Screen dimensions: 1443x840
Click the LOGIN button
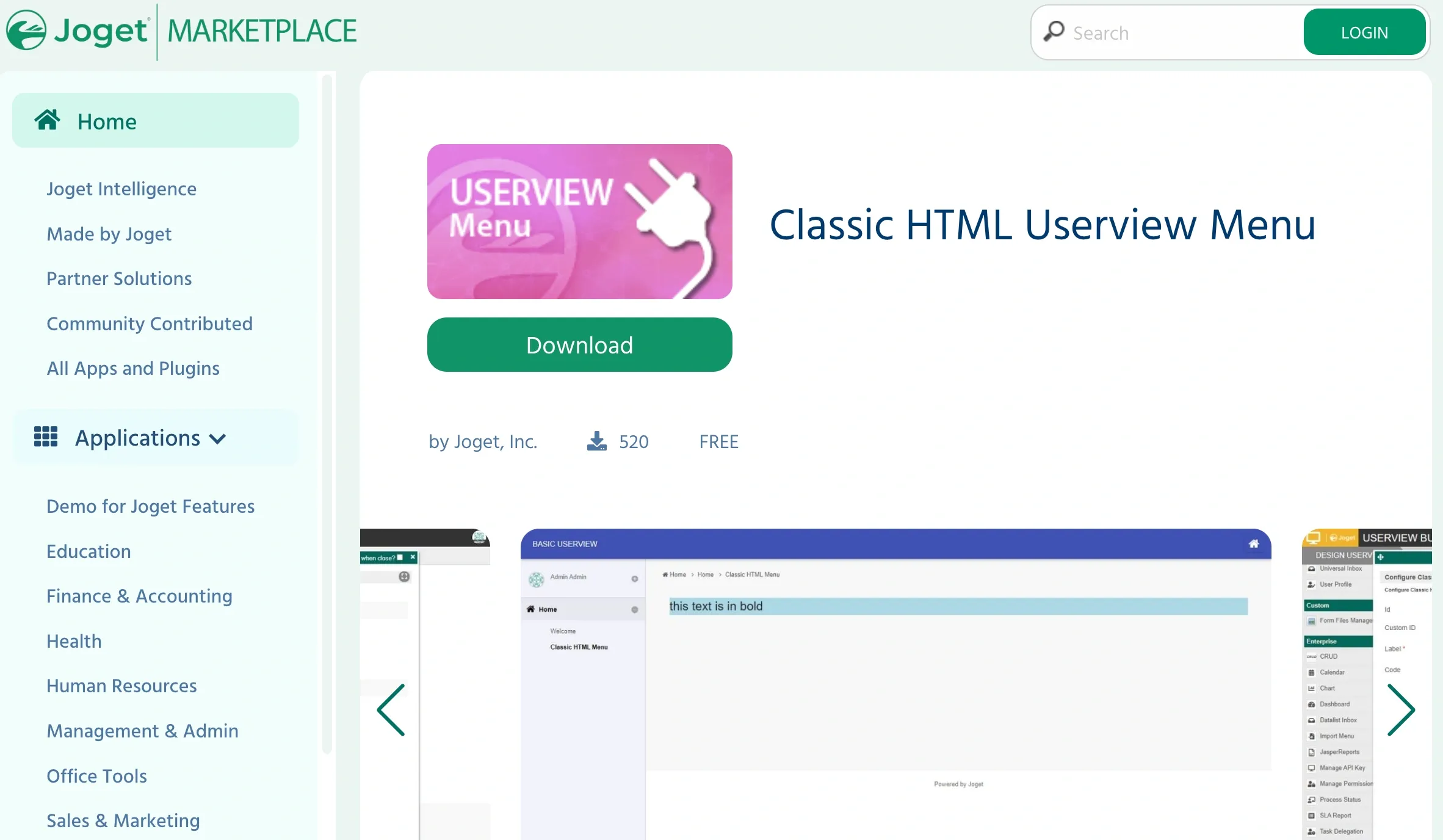coord(1364,32)
